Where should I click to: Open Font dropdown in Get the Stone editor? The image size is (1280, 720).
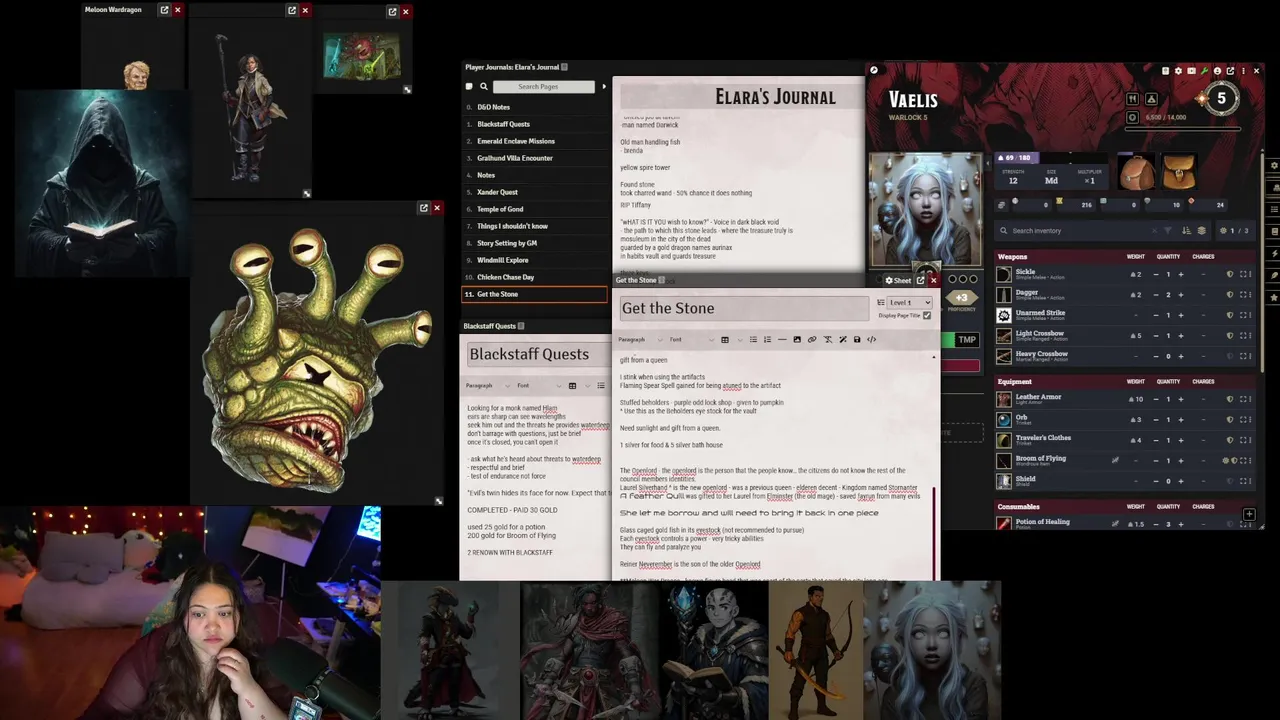click(691, 339)
